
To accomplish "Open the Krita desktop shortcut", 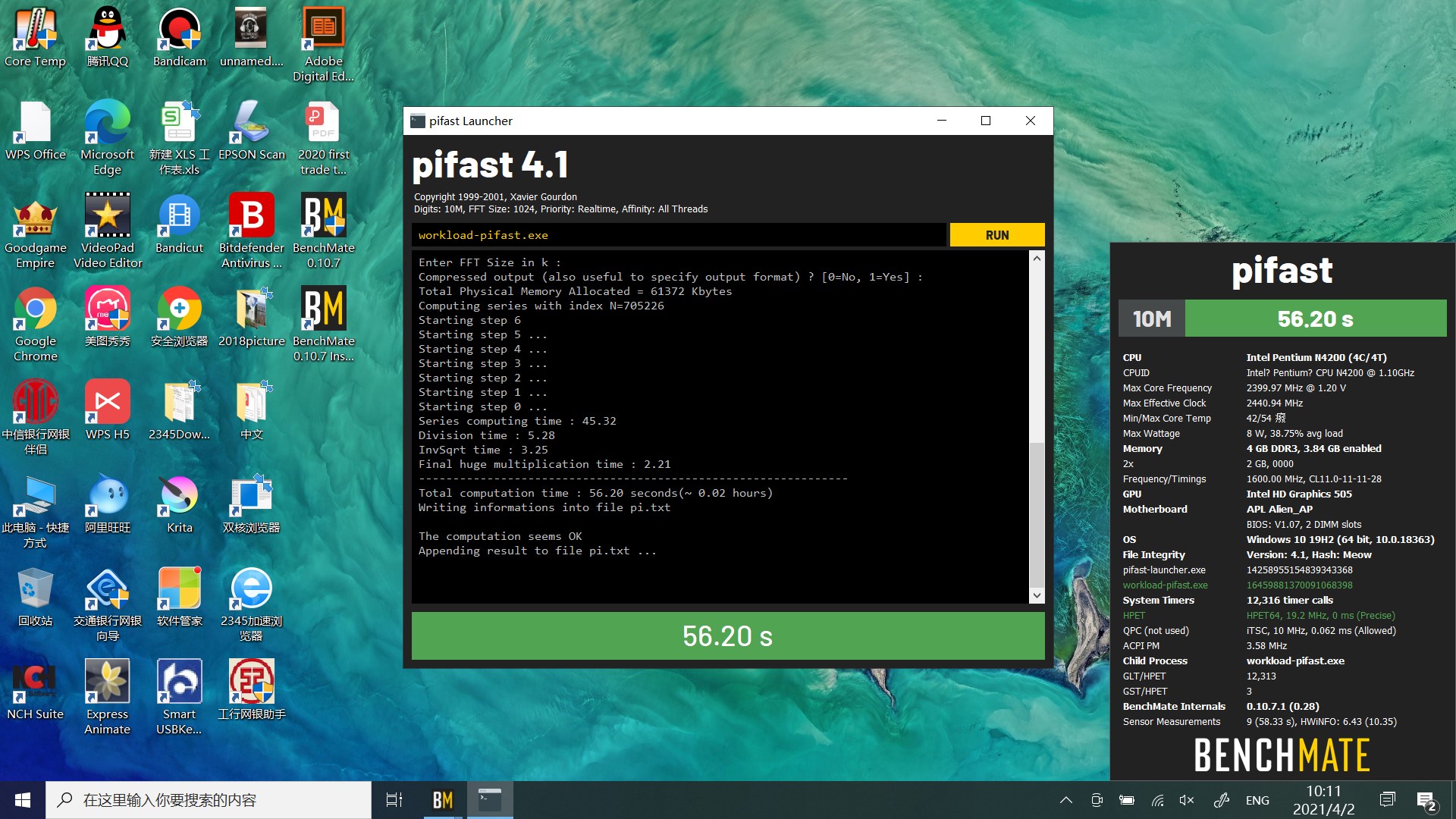I will tap(180, 503).
